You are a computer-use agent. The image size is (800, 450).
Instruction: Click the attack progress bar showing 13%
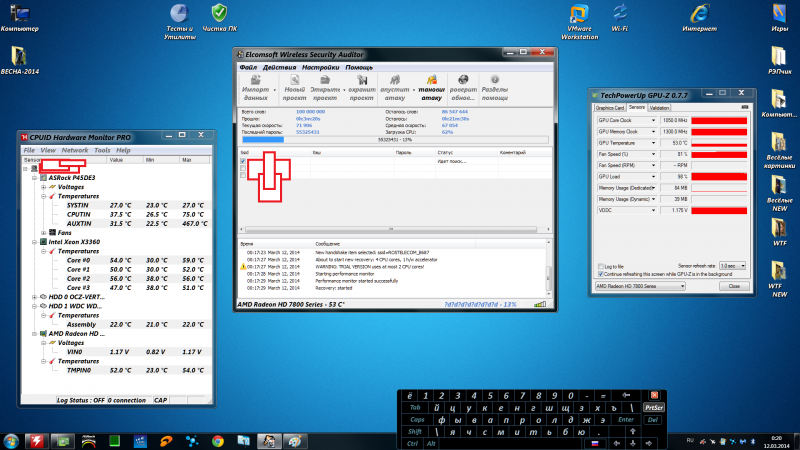(395, 139)
